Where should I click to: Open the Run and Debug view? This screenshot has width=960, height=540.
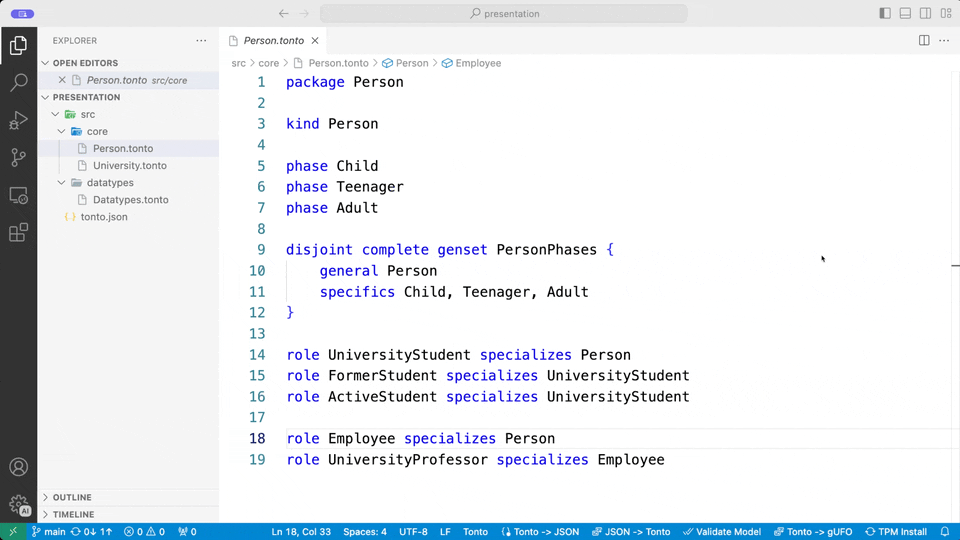18,120
